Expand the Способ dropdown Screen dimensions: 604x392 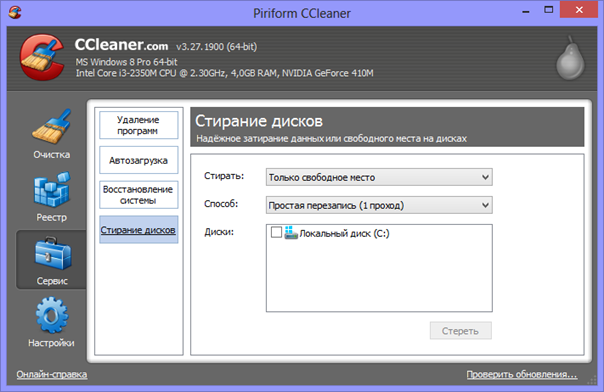tap(379, 205)
